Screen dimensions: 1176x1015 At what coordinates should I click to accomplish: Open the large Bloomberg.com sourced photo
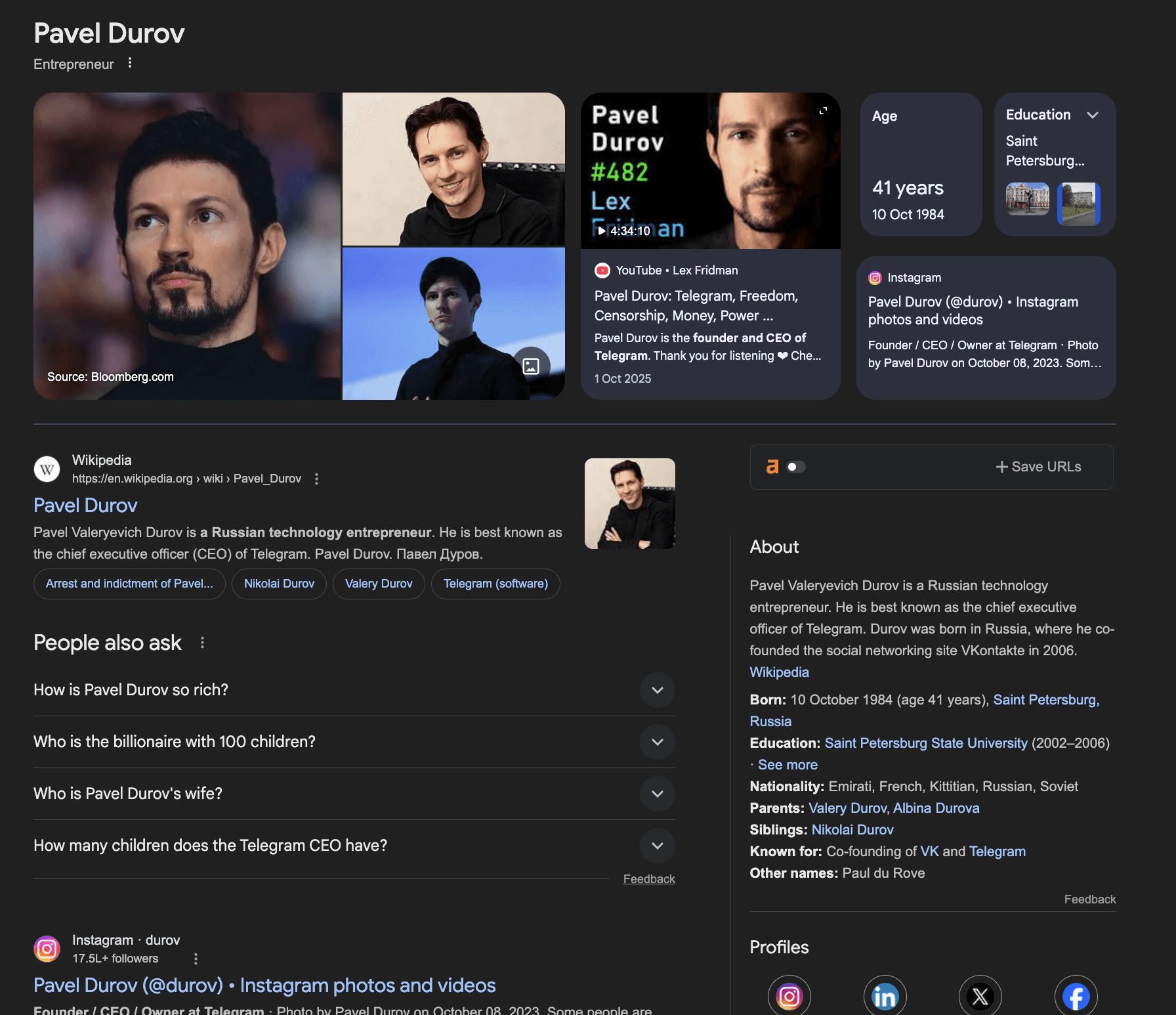tap(187, 246)
